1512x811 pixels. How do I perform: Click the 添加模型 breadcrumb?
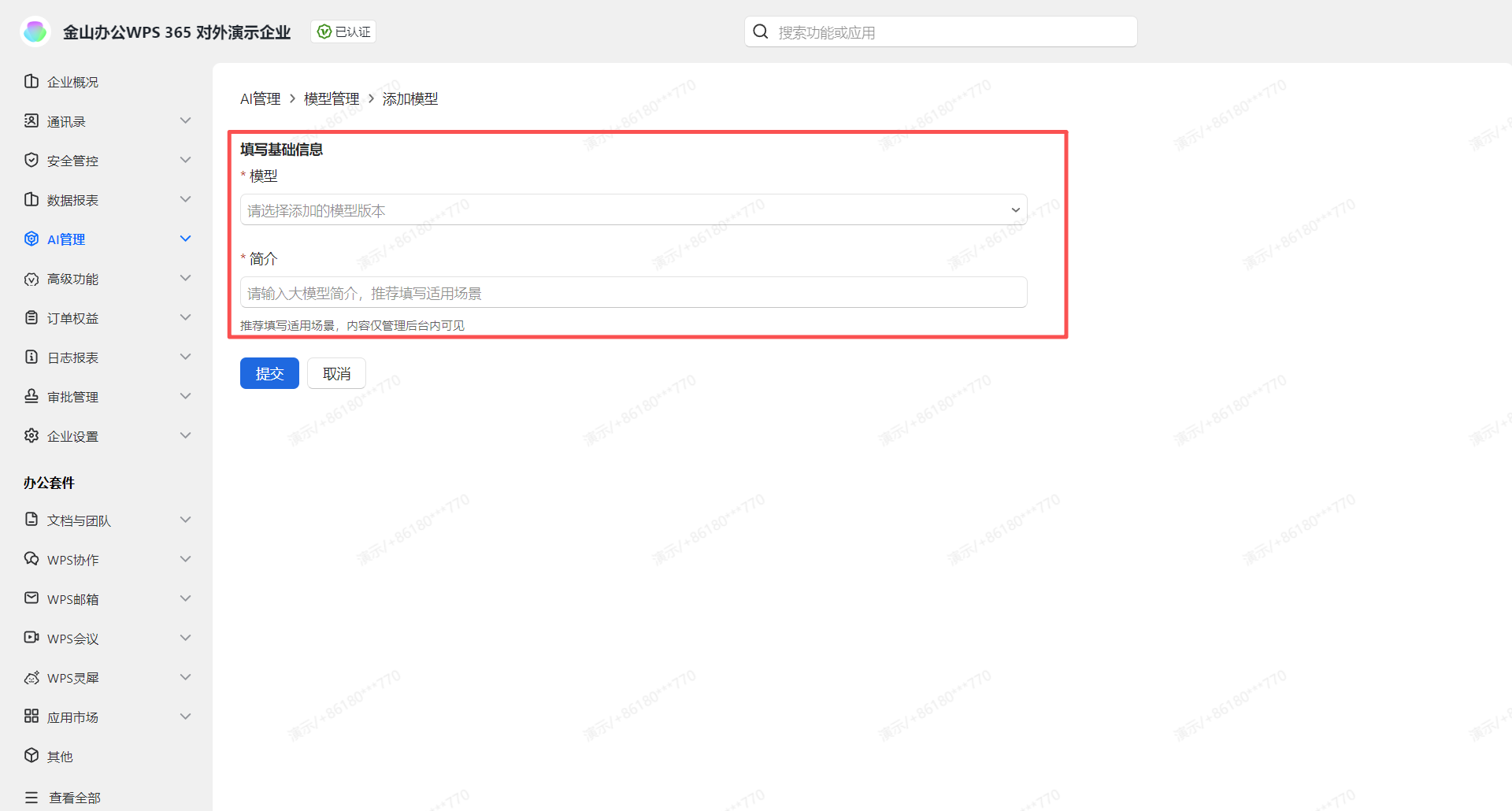[410, 98]
